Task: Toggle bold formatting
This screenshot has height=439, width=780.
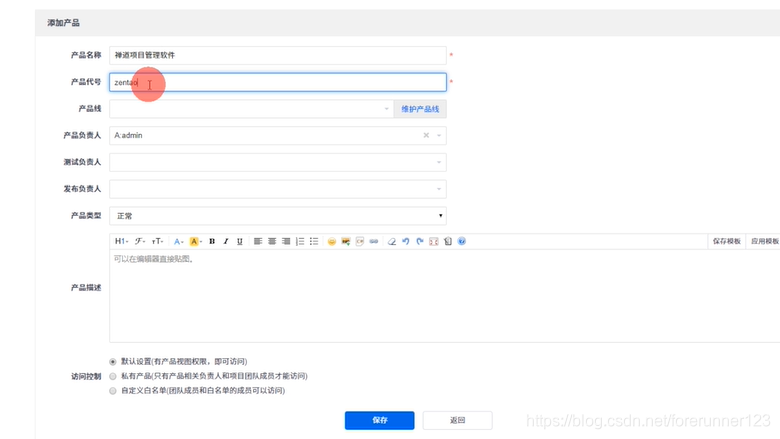Action: click(x=212, y=241)
